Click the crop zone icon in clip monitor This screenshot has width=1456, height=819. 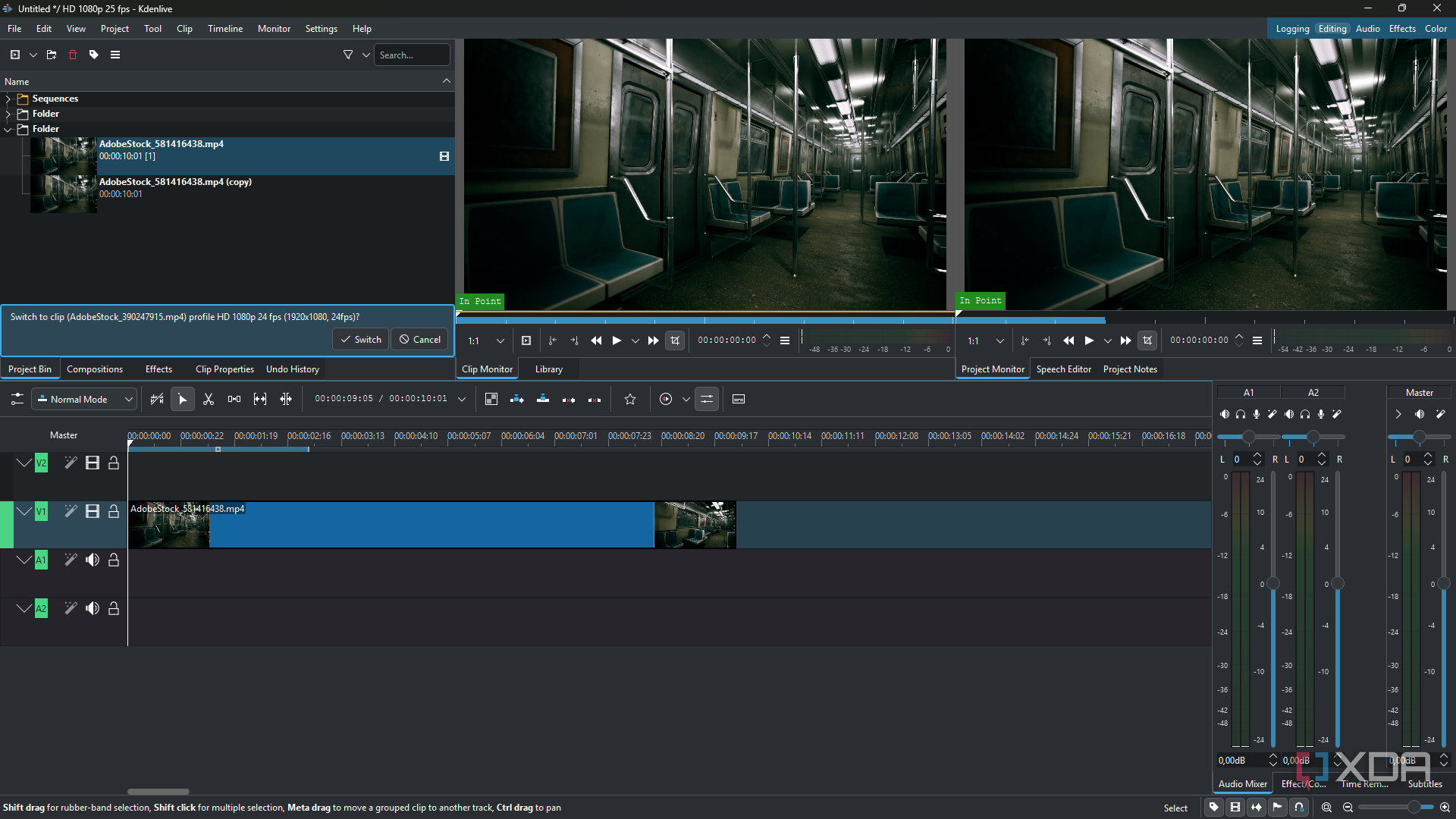pos(675,341)
